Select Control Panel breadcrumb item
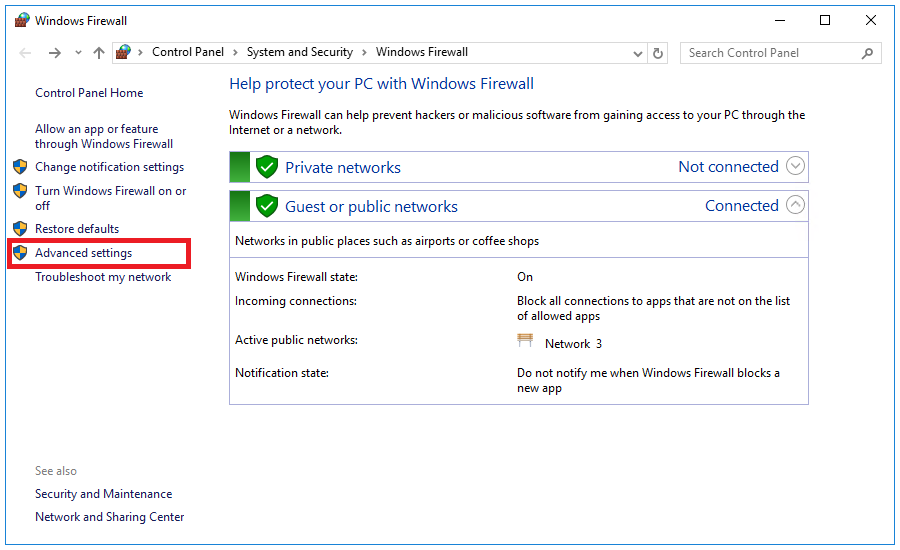The image size is (900, 550). [188, 52]
